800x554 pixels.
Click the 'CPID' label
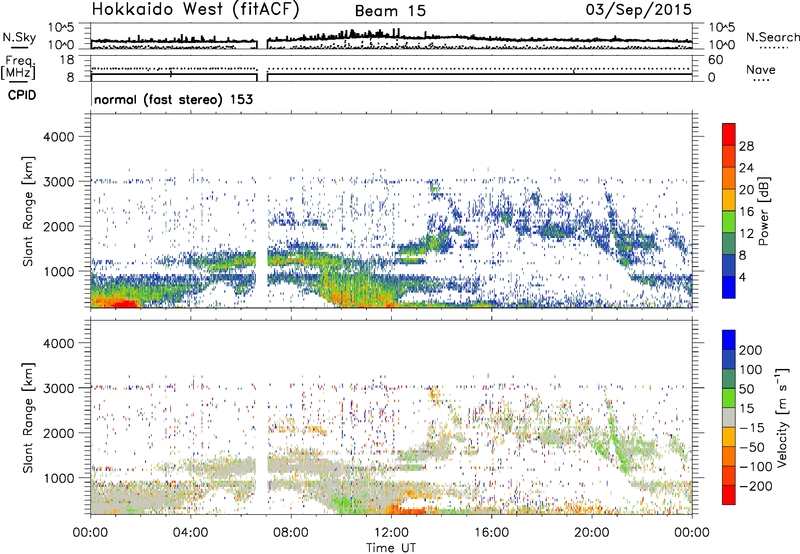coord(22,95)
